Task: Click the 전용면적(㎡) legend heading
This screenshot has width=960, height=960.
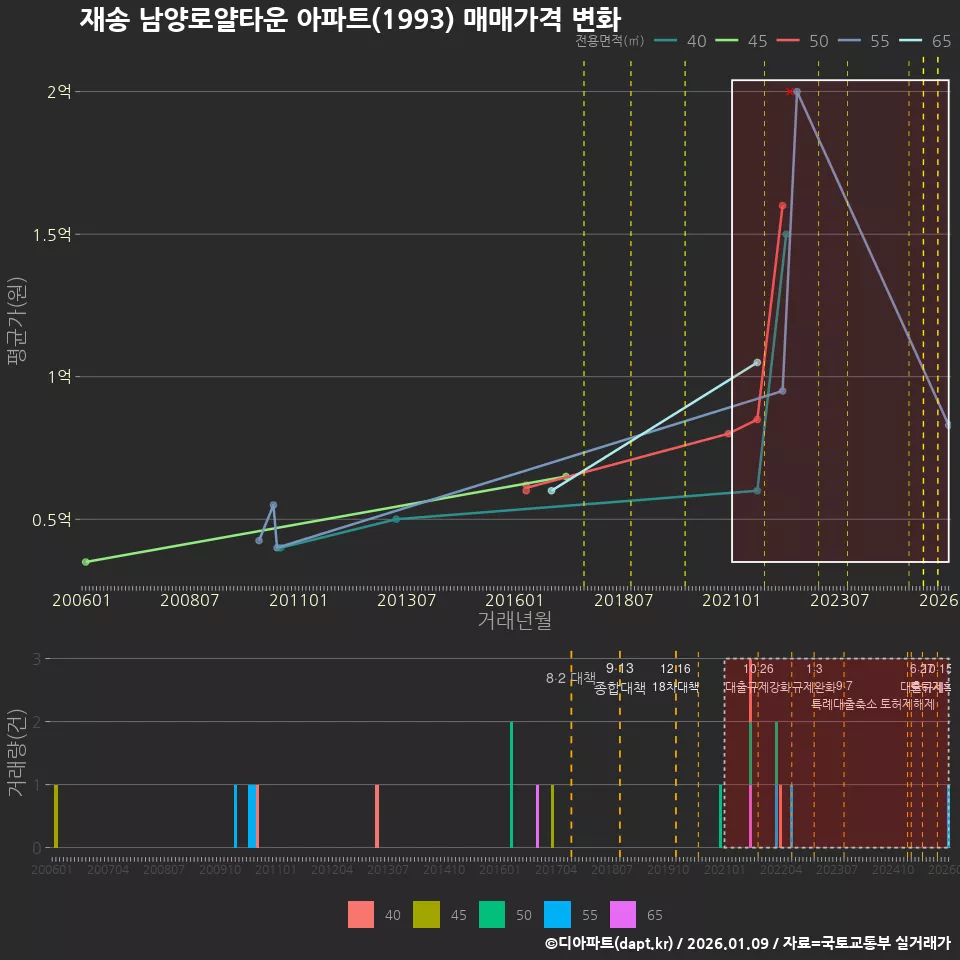Action: click(x=609, y=40)
